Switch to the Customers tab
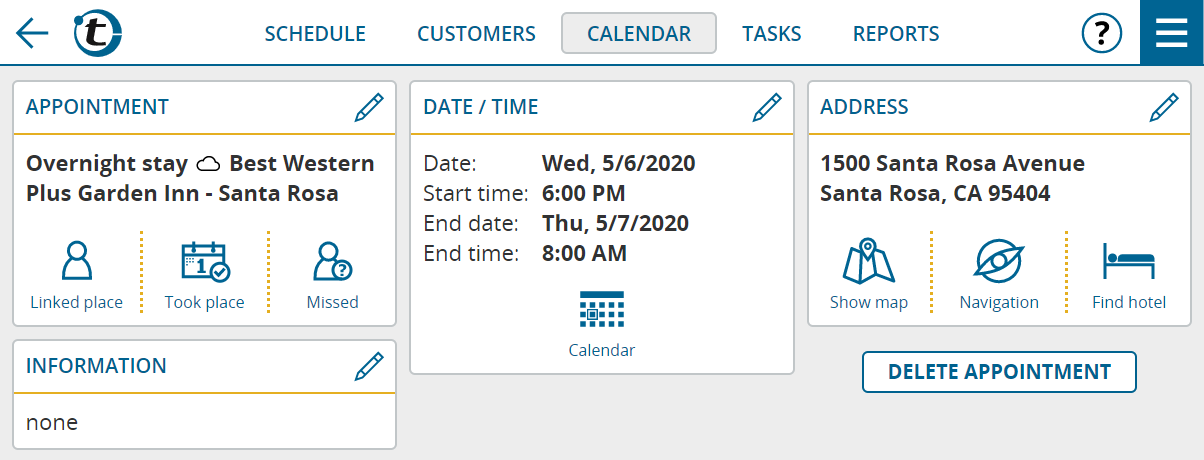Image resolution: width=1204 pixels, height=460 pixels. pyautogui.click(x=477, y=33)
